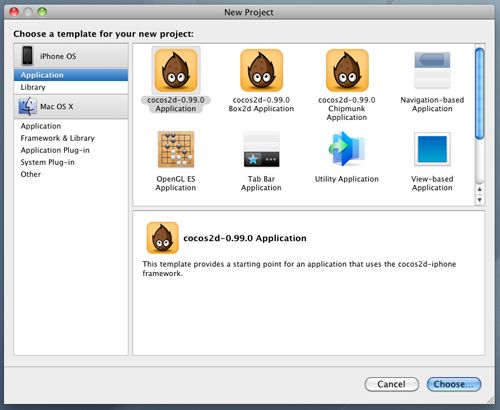
Task: Click the Mac OS X section header text
Action: [56, 107]
